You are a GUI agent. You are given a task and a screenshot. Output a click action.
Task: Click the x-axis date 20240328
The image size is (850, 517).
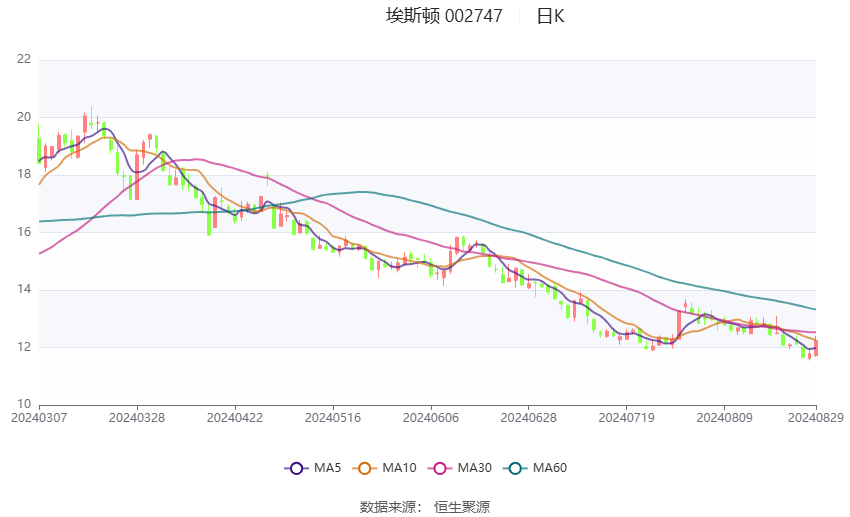[137, 418]
